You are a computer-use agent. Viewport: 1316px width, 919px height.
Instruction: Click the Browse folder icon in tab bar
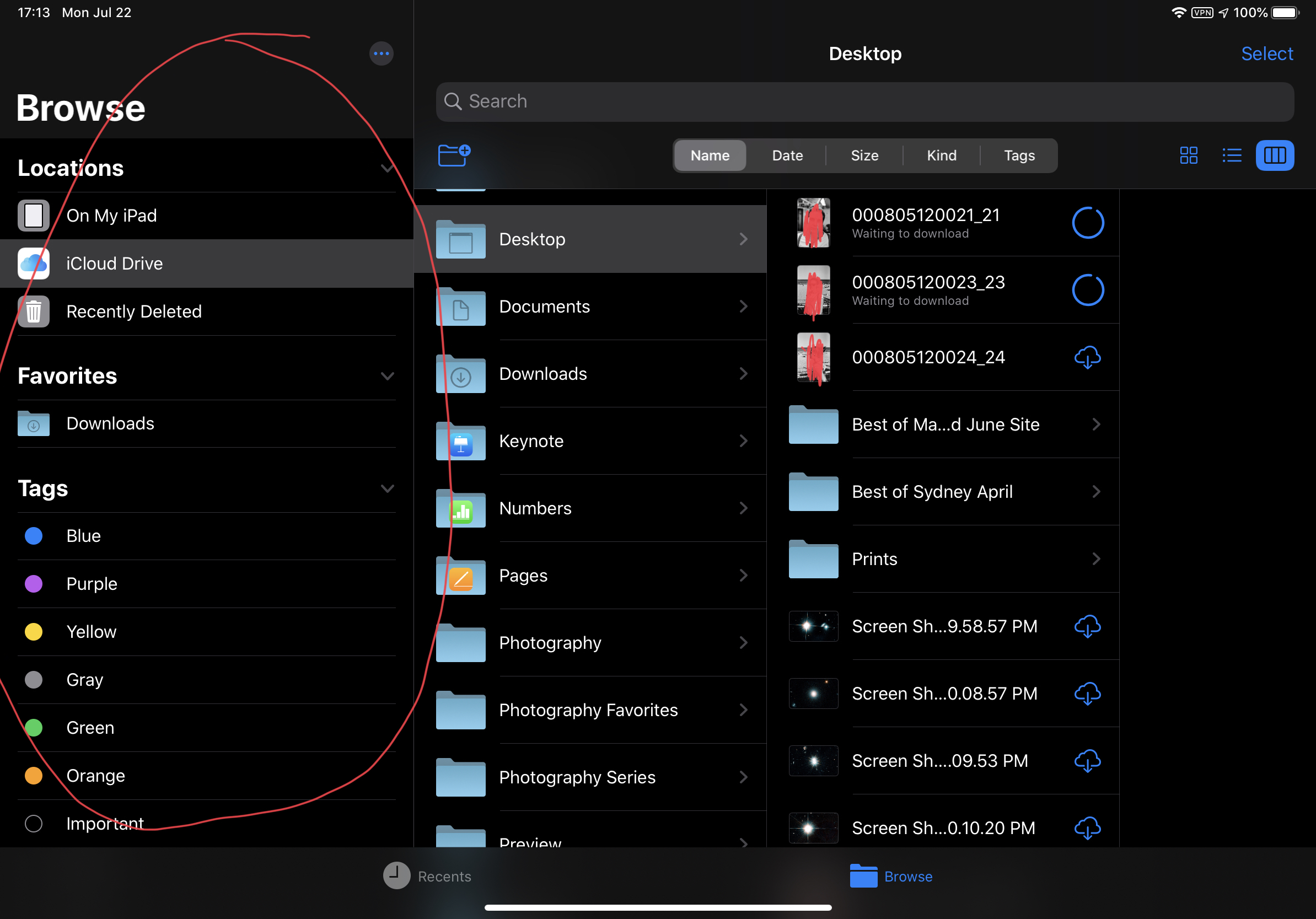click(x=863, y=876)
